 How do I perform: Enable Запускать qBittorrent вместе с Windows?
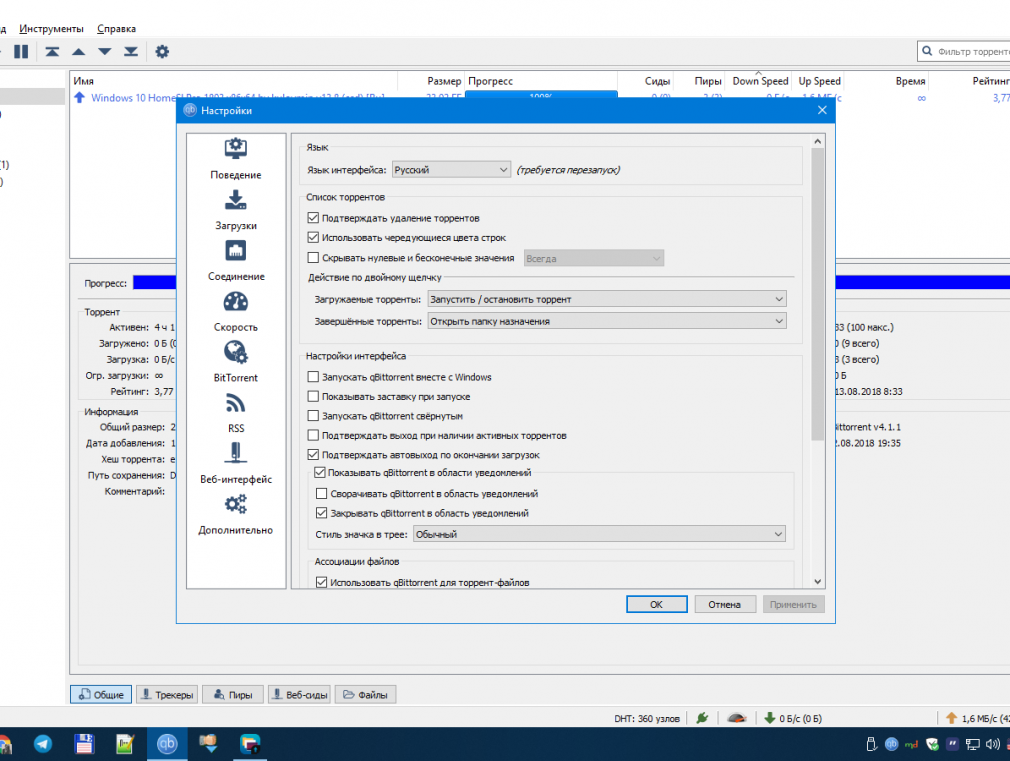tap(313, 377)
